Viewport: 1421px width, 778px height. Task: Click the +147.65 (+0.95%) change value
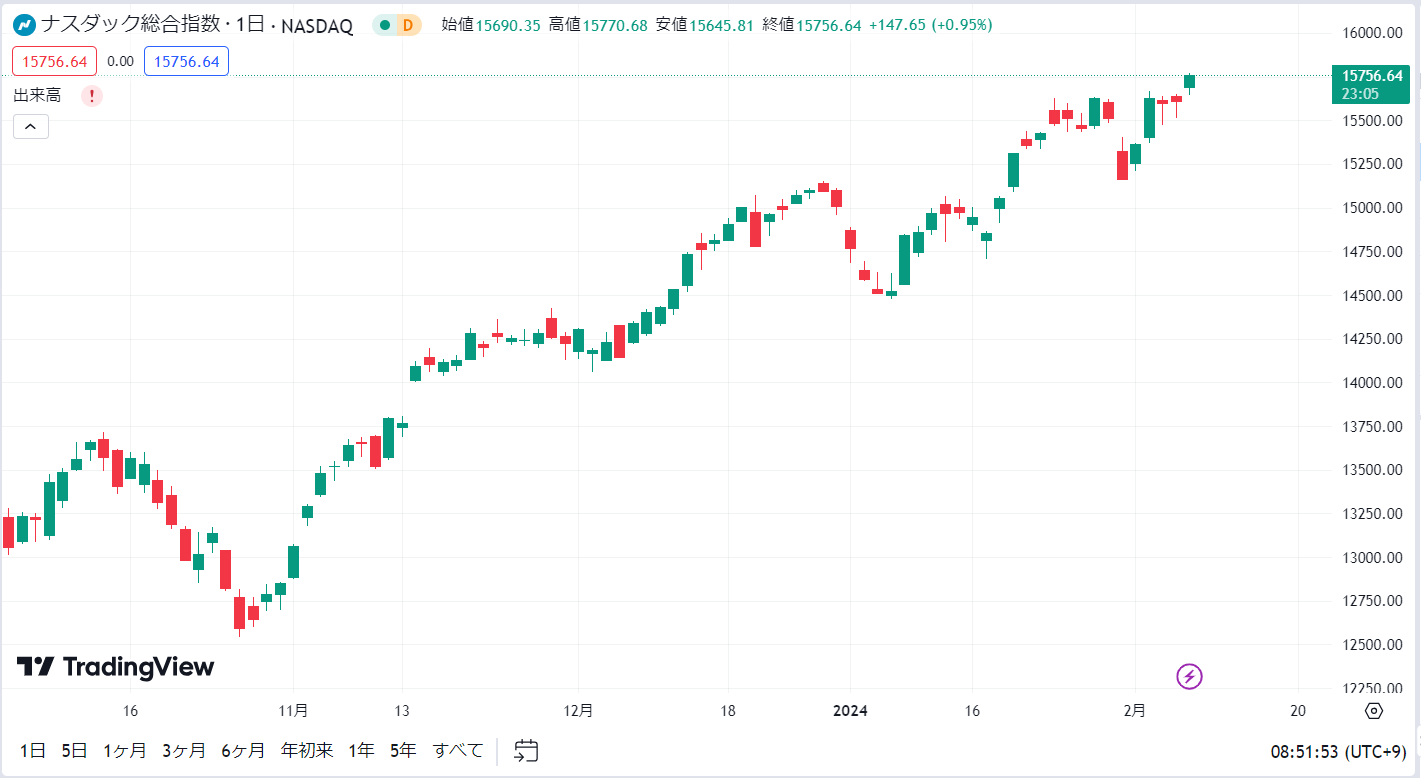[931, 25]
